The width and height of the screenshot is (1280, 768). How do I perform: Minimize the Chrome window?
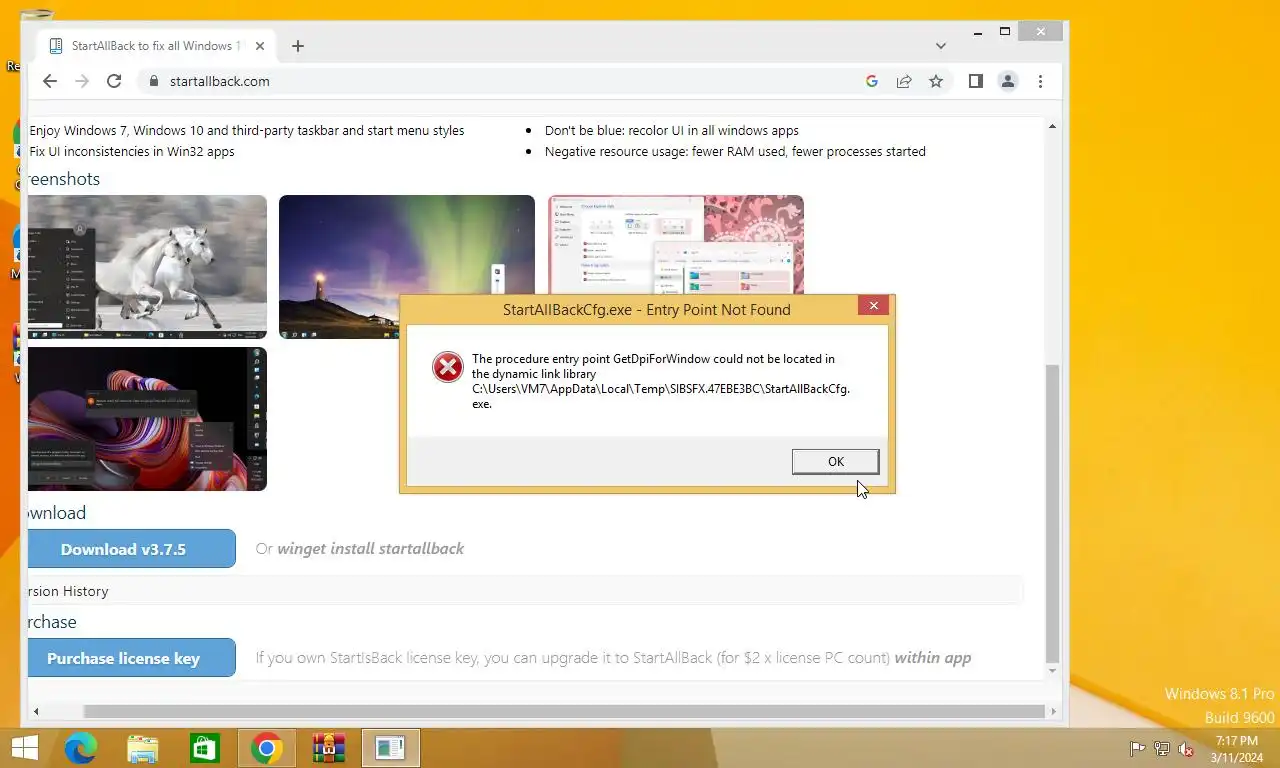(978, 32)
